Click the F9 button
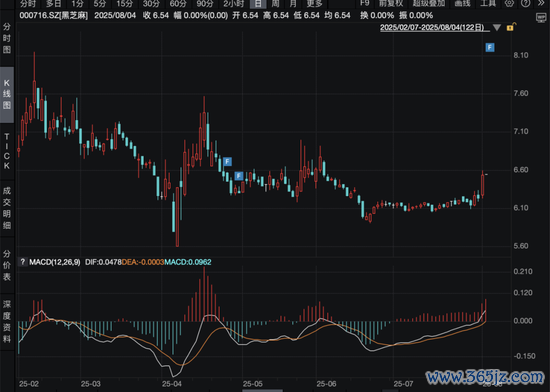Image resolution: width=550 pixels, height=392 pixels. [364, 3]
